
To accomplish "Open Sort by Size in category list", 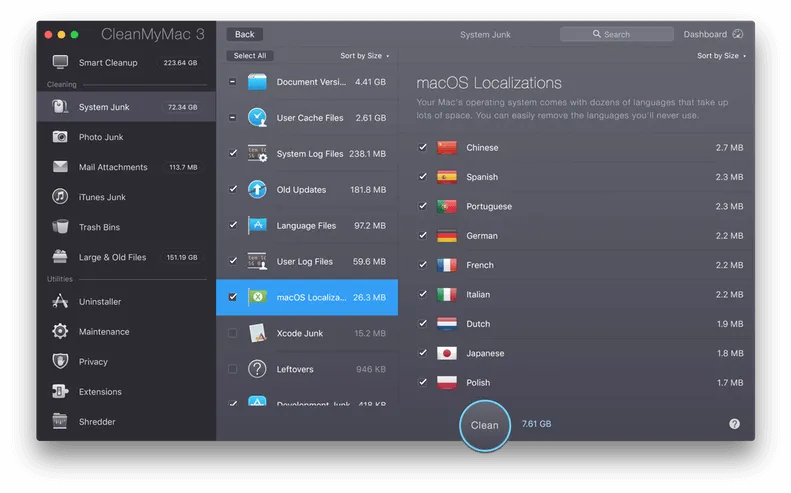I will point(364,56).
